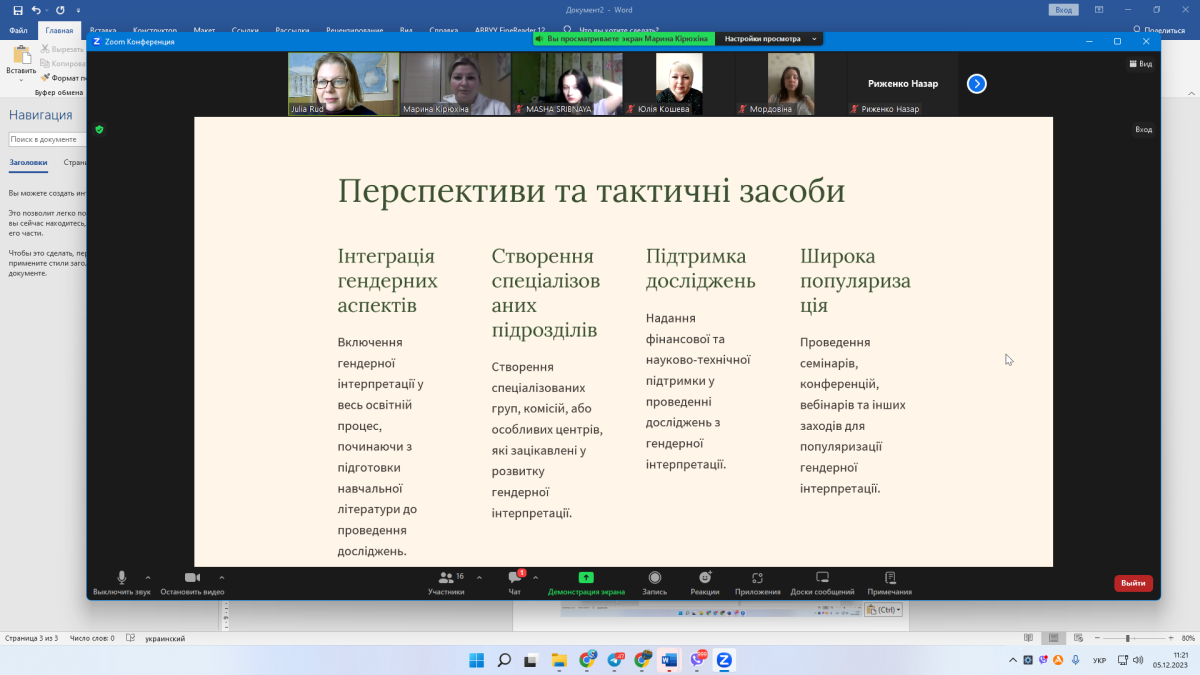
Task: Open the Zoom Chat icon
Action: click(x=514, y=578)
